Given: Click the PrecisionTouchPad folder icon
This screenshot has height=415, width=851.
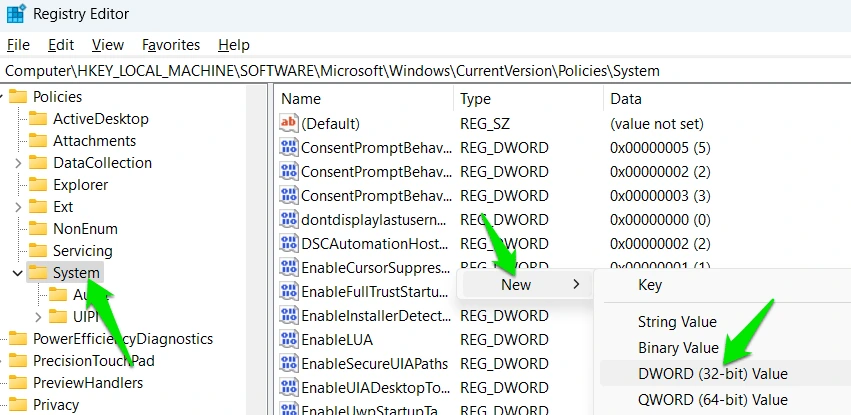Looking at the screenshot, I should [x=19, y=361].
